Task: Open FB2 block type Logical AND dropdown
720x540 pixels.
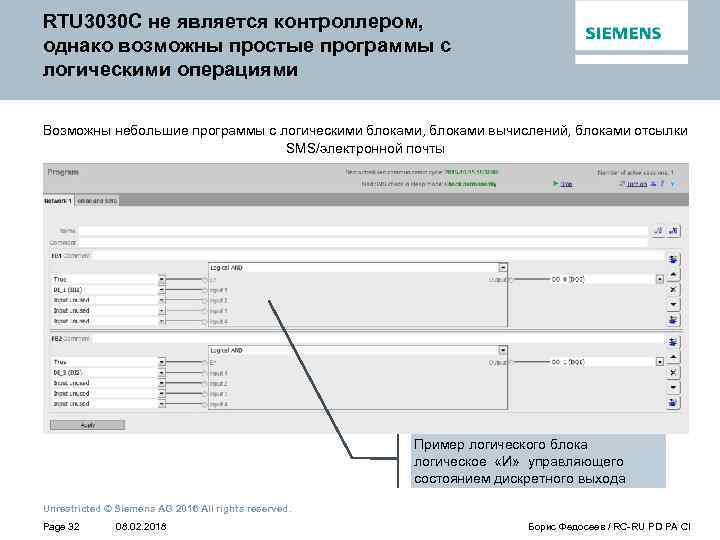Action: click(x=503, y=350)
